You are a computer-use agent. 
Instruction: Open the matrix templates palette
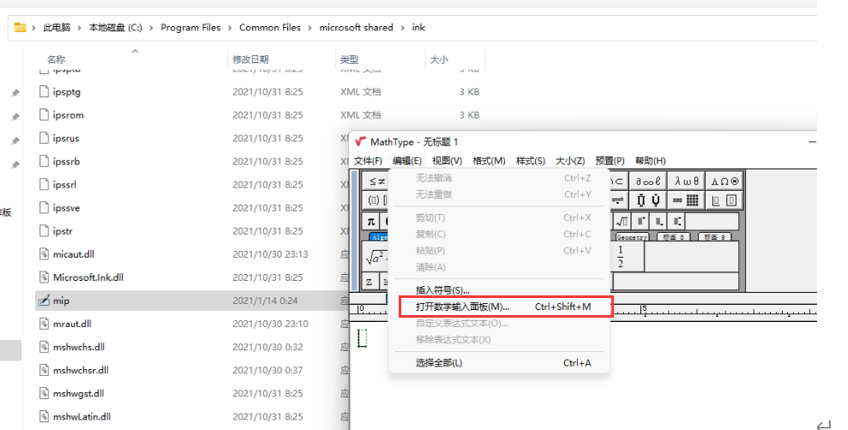click(x=686, y=200)
